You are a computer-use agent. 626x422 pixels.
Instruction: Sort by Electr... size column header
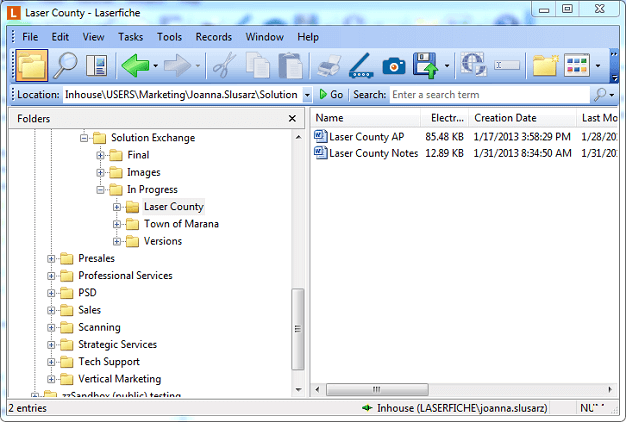pos(444,118)
